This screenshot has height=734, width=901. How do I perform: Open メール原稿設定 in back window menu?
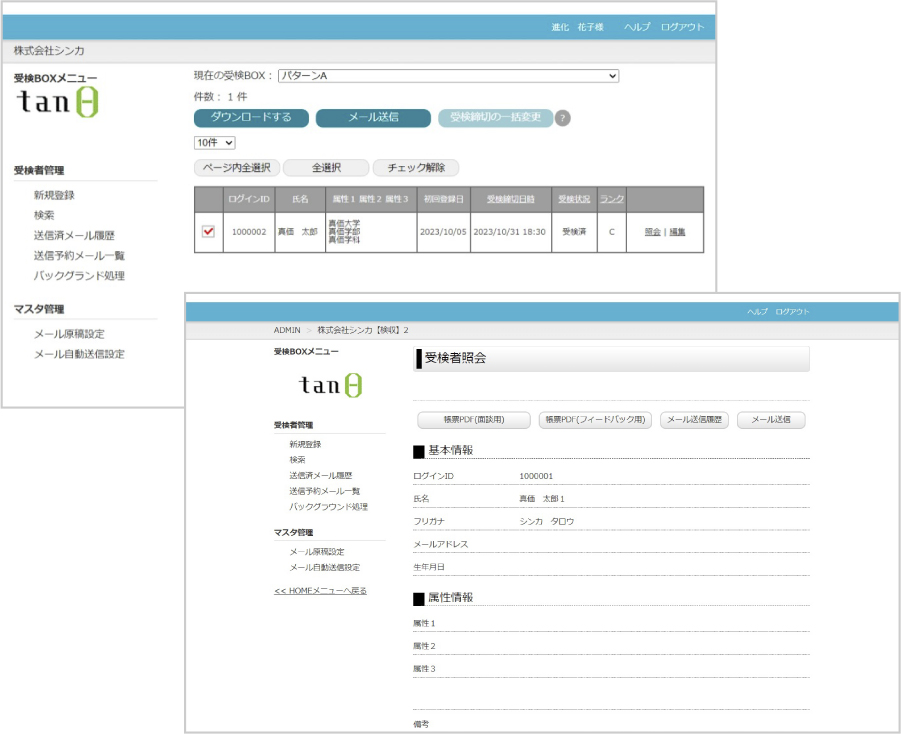pyautogui.click(x=69, y=334)
